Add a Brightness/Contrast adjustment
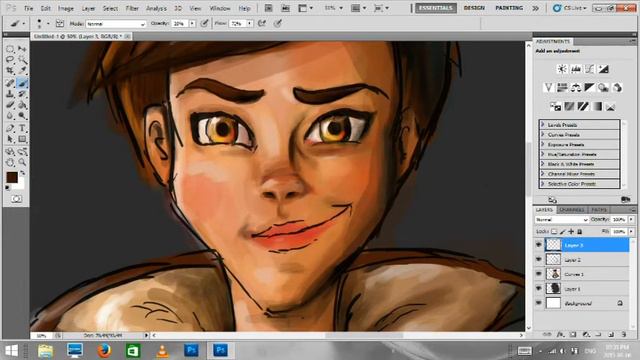 (x=562, y=69)
